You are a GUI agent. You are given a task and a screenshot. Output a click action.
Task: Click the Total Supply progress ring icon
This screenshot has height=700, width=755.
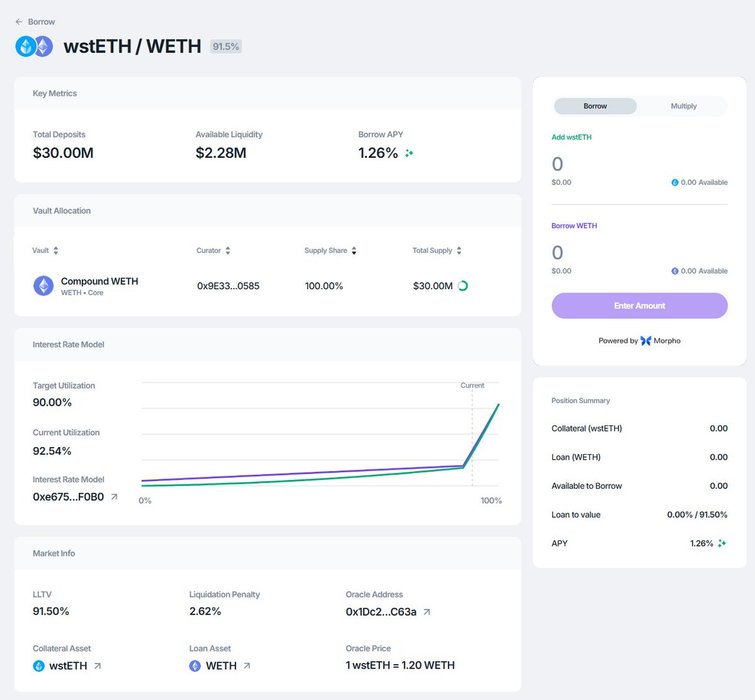coord(462,286)
